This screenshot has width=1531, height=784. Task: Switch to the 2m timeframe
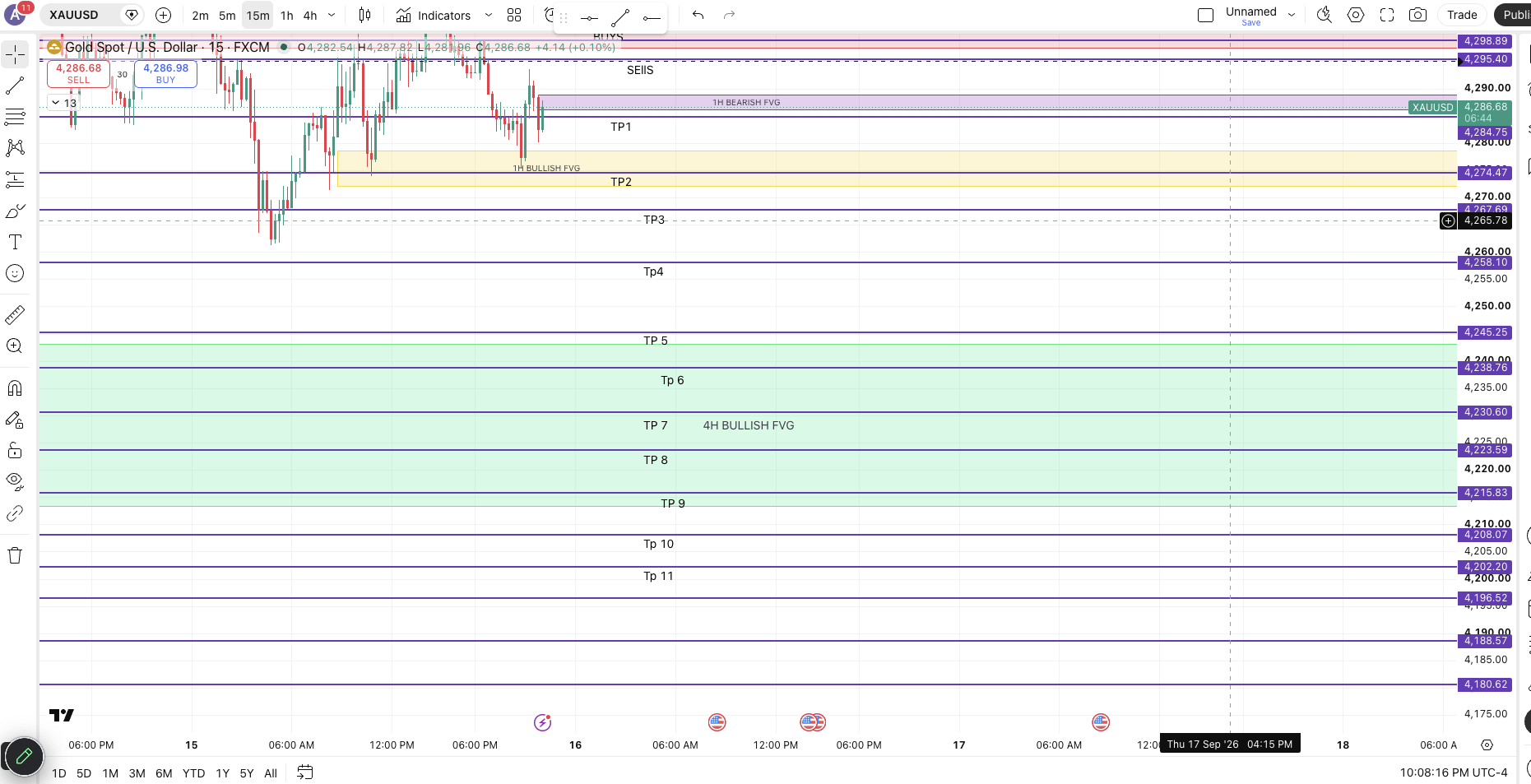[x=200, y=16]
